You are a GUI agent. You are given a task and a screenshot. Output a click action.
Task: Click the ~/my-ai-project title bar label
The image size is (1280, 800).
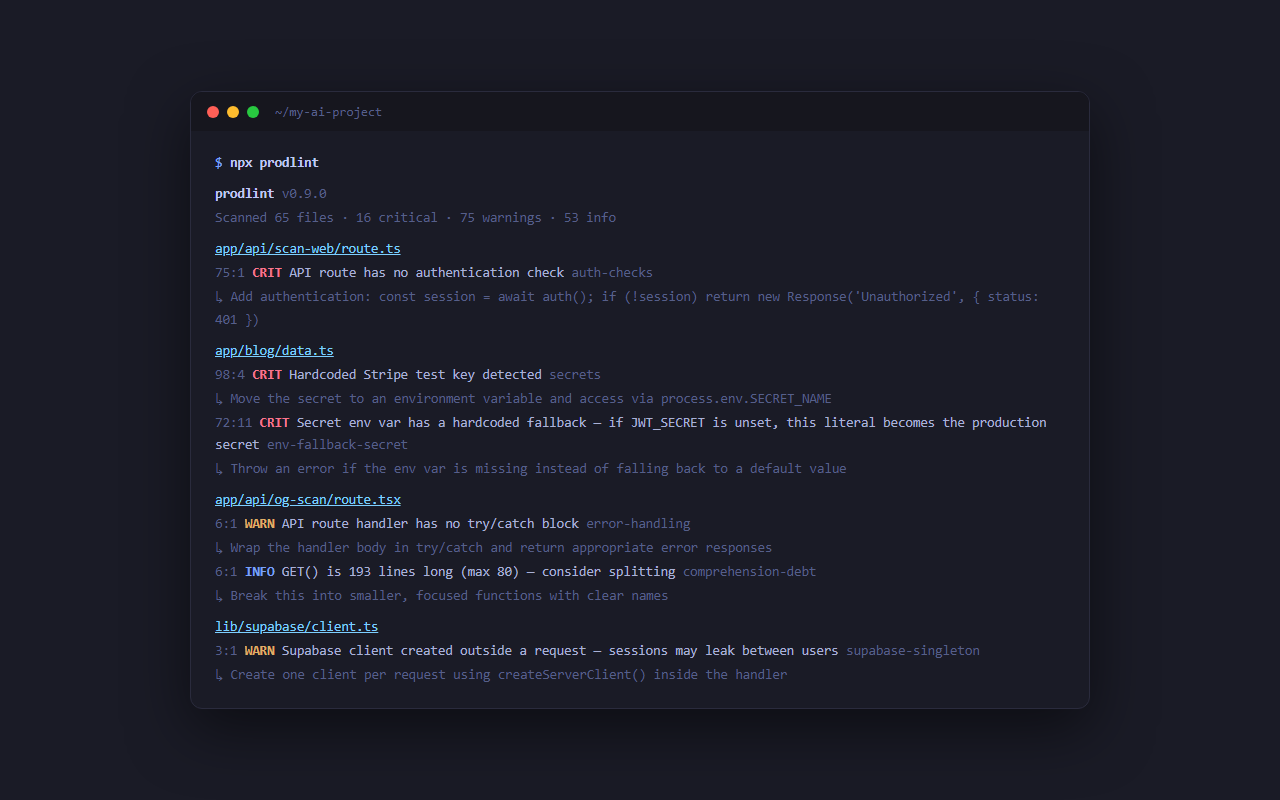(329, 112)
